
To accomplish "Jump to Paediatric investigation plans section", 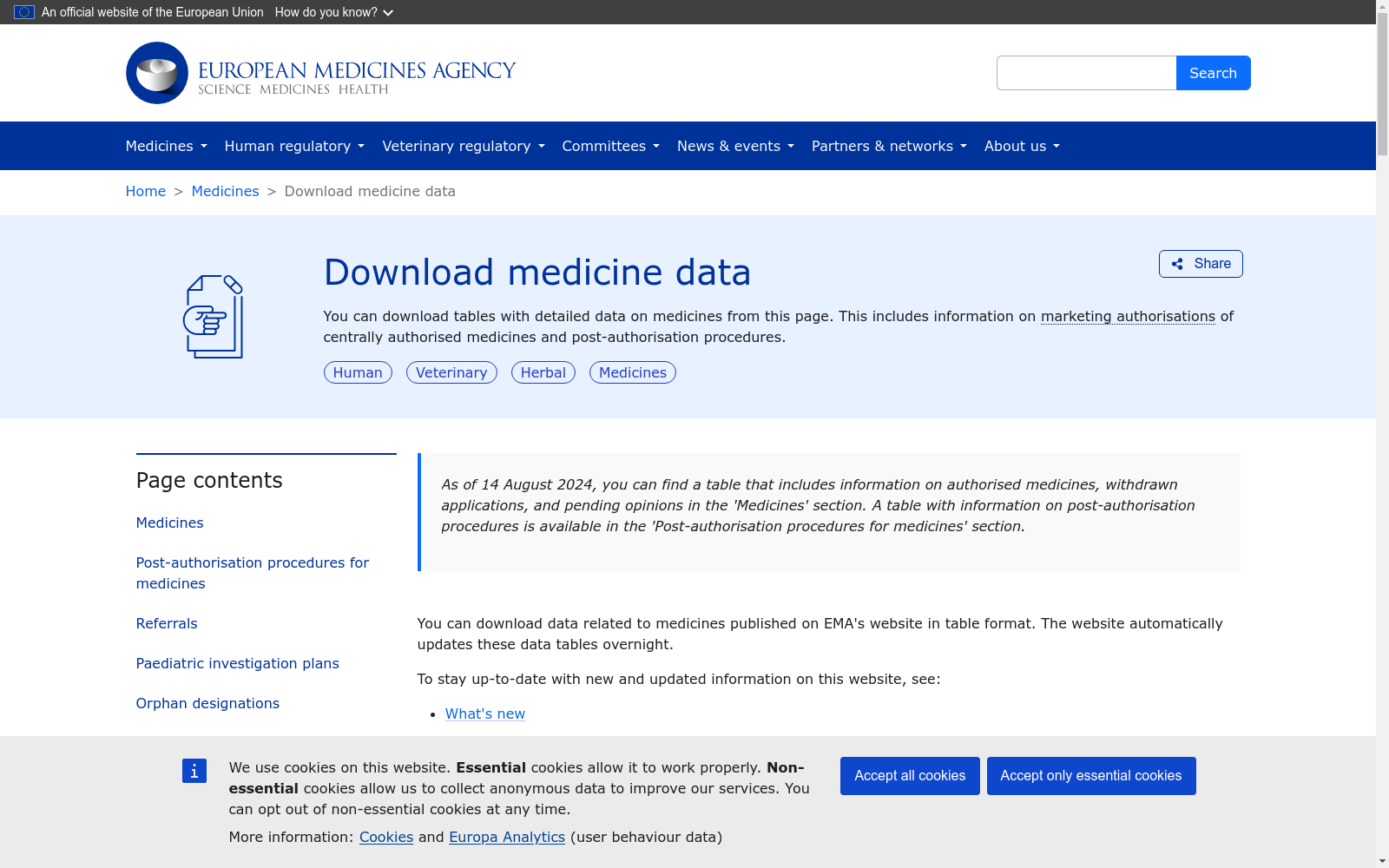I will tap(237, 664).
